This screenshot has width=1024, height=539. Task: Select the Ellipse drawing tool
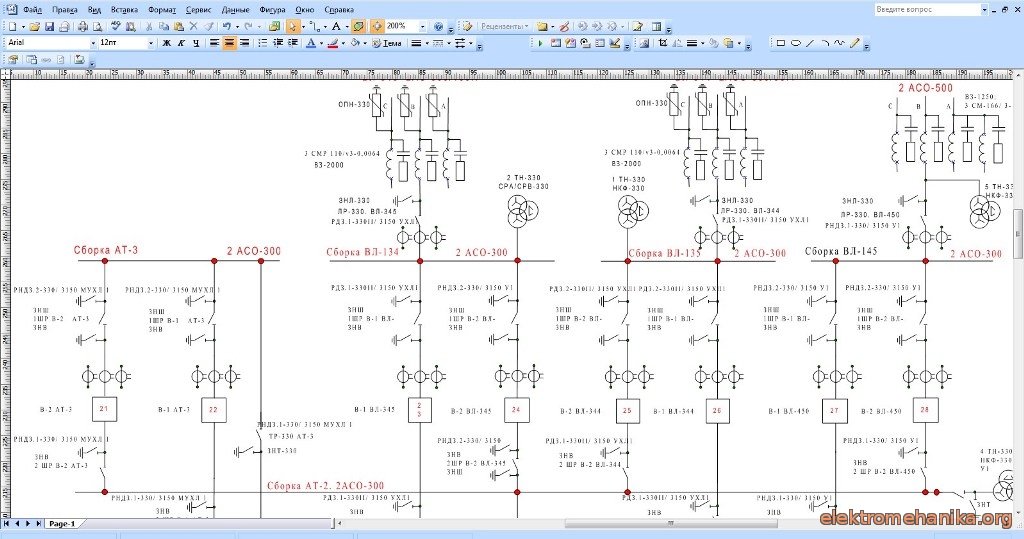[x=796, y=43]
